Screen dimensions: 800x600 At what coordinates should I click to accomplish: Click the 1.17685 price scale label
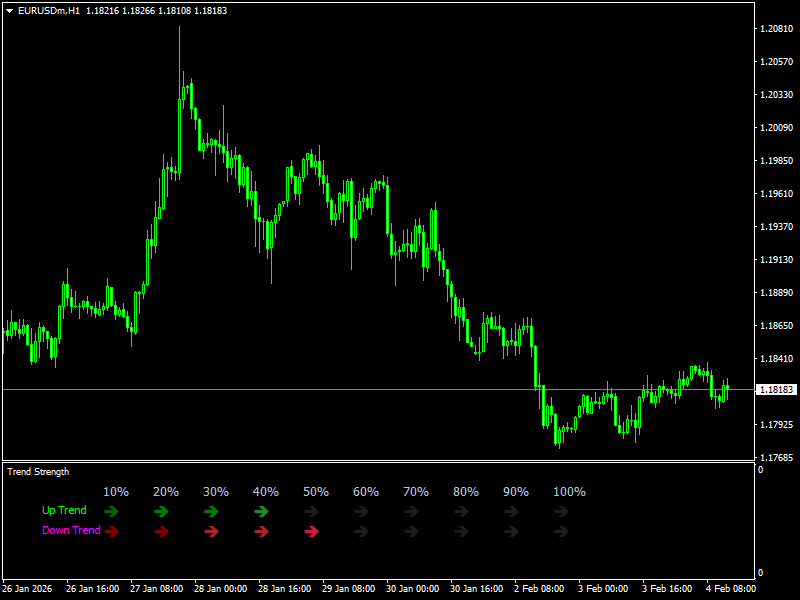(x=777, y=458)
